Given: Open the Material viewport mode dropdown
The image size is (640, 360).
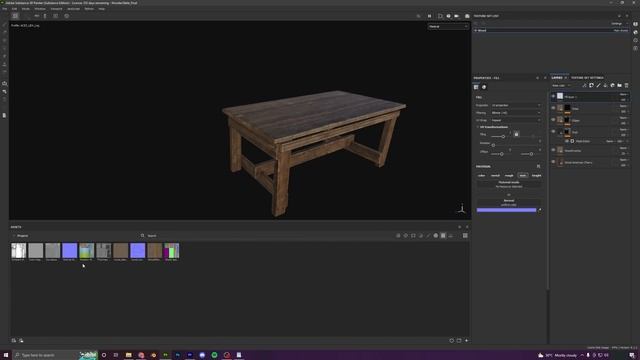Looking at the screenshot, I should [448, 27].
